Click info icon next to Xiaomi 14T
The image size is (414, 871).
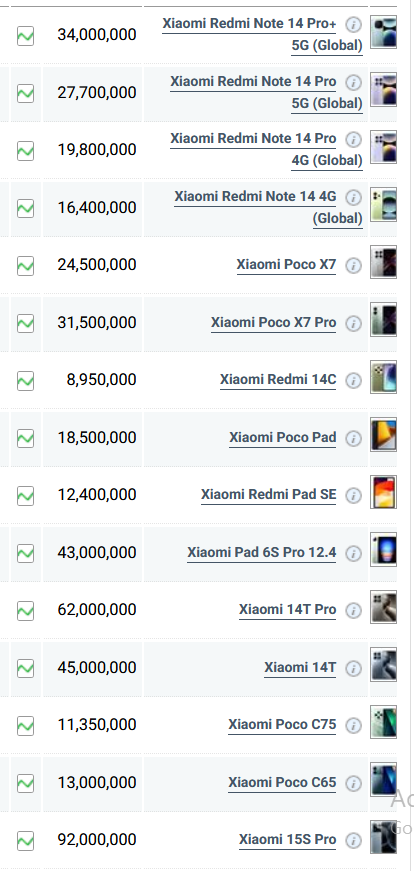pyautogui.click(x=353, y=668)
